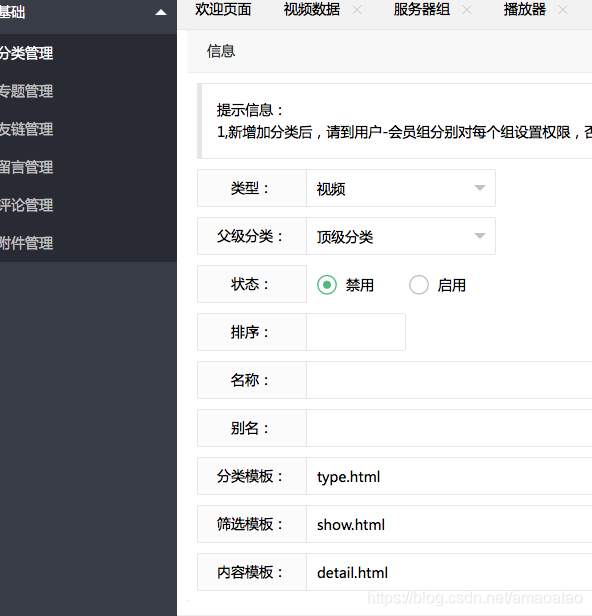Switch to the 欢迎页面 tab
592x616 pixels.
pyautogui.click(x=223, y=9)
